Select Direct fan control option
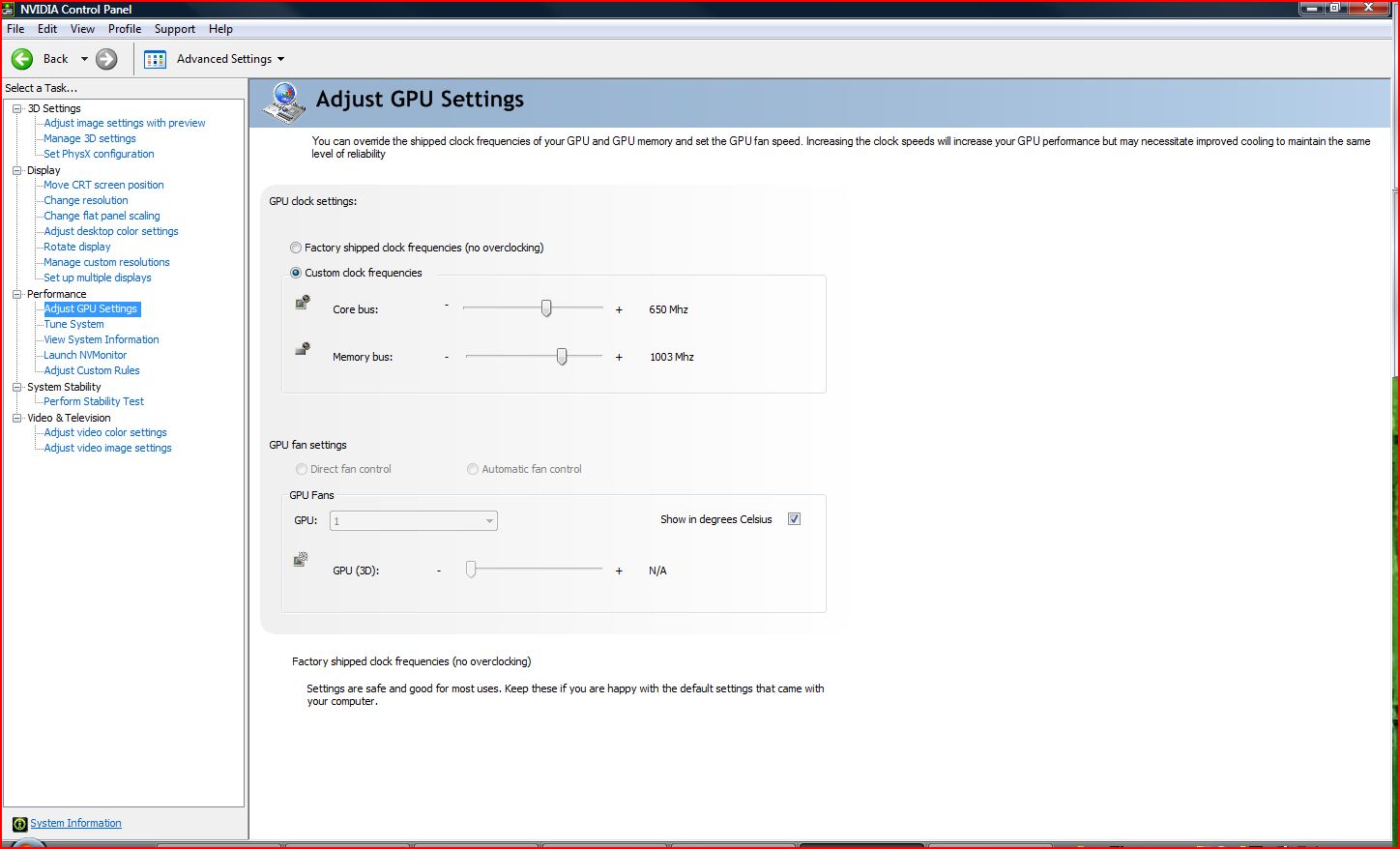 point(302,469)
